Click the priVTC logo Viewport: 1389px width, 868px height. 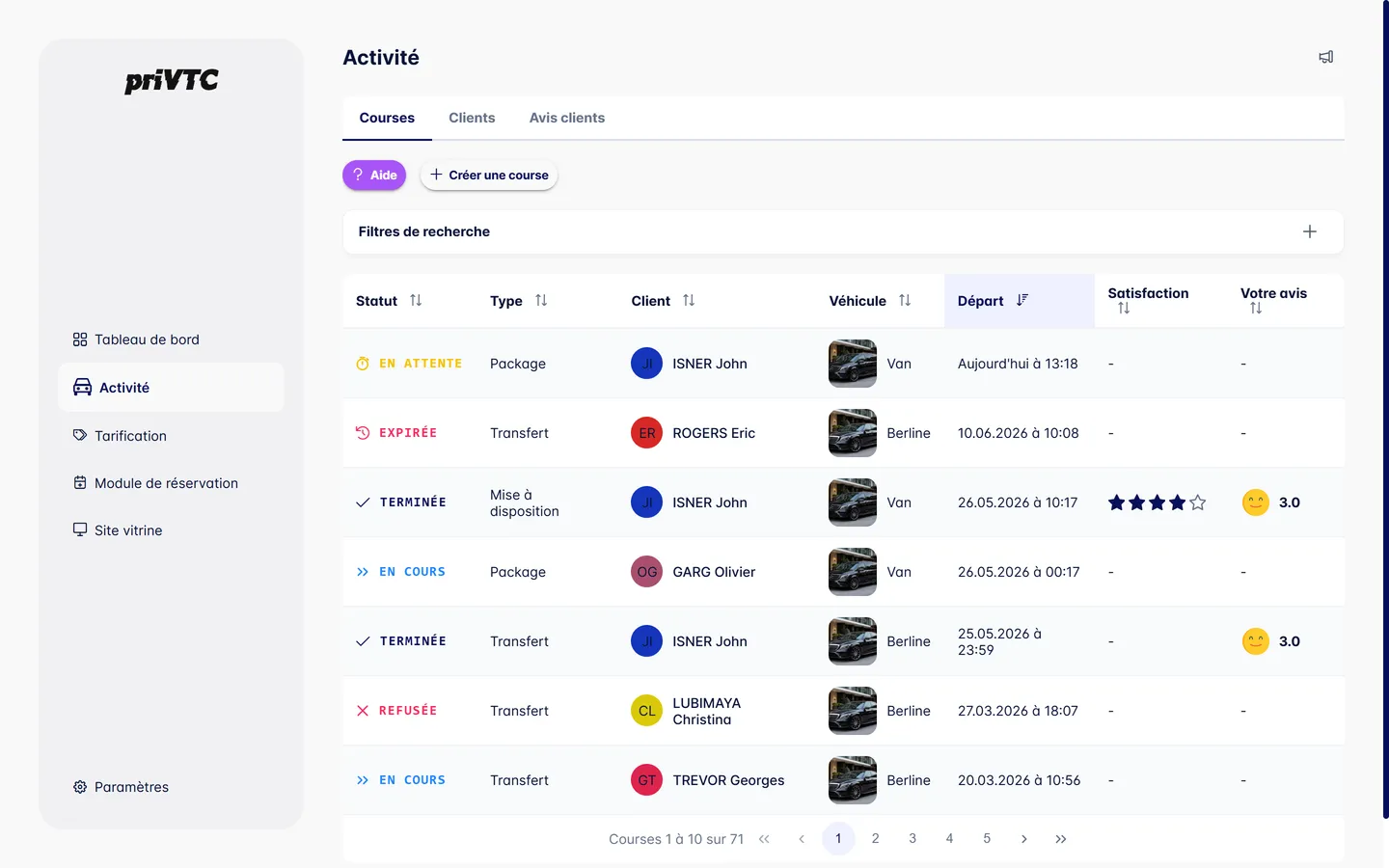pyautogui.click(x=172, y=81)
